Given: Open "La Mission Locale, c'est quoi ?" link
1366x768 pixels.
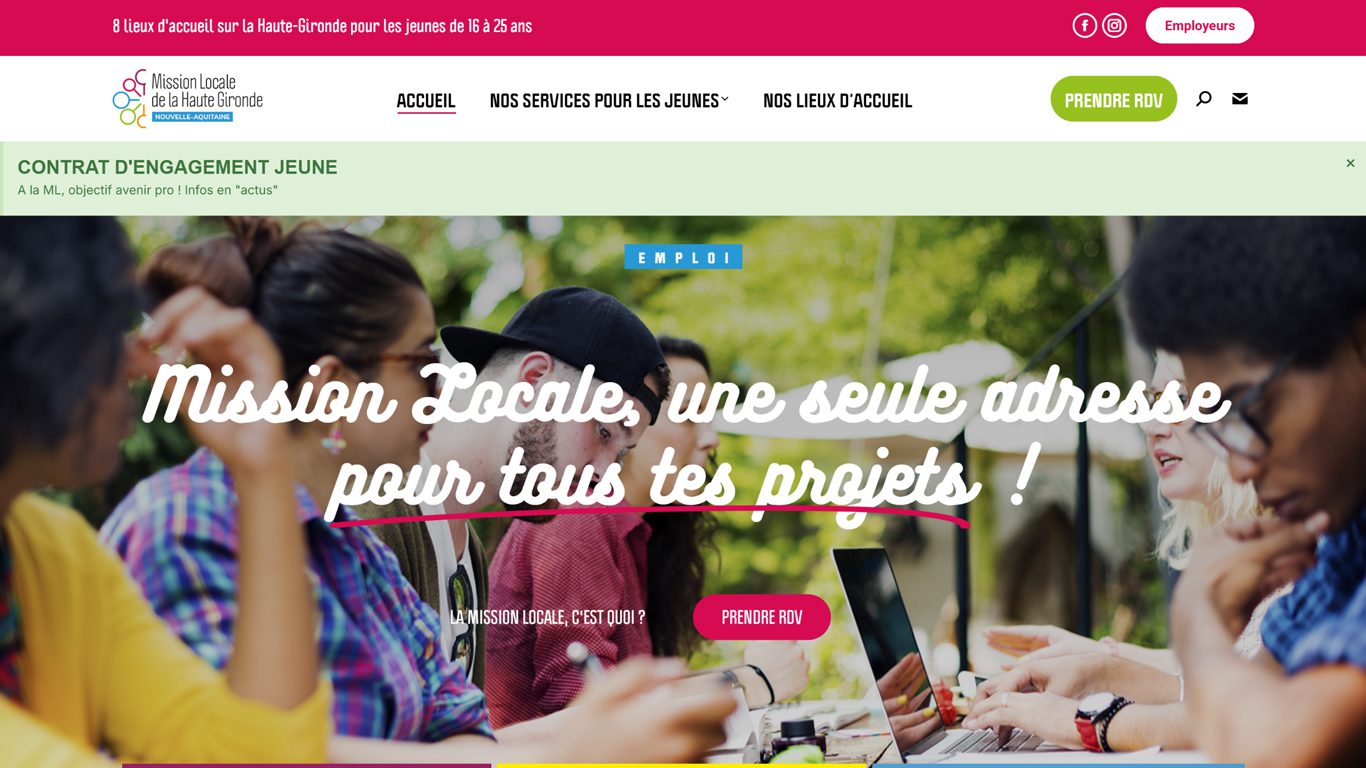Looking at the screenshot, I should pyautogui.click(x=548, y=617).
